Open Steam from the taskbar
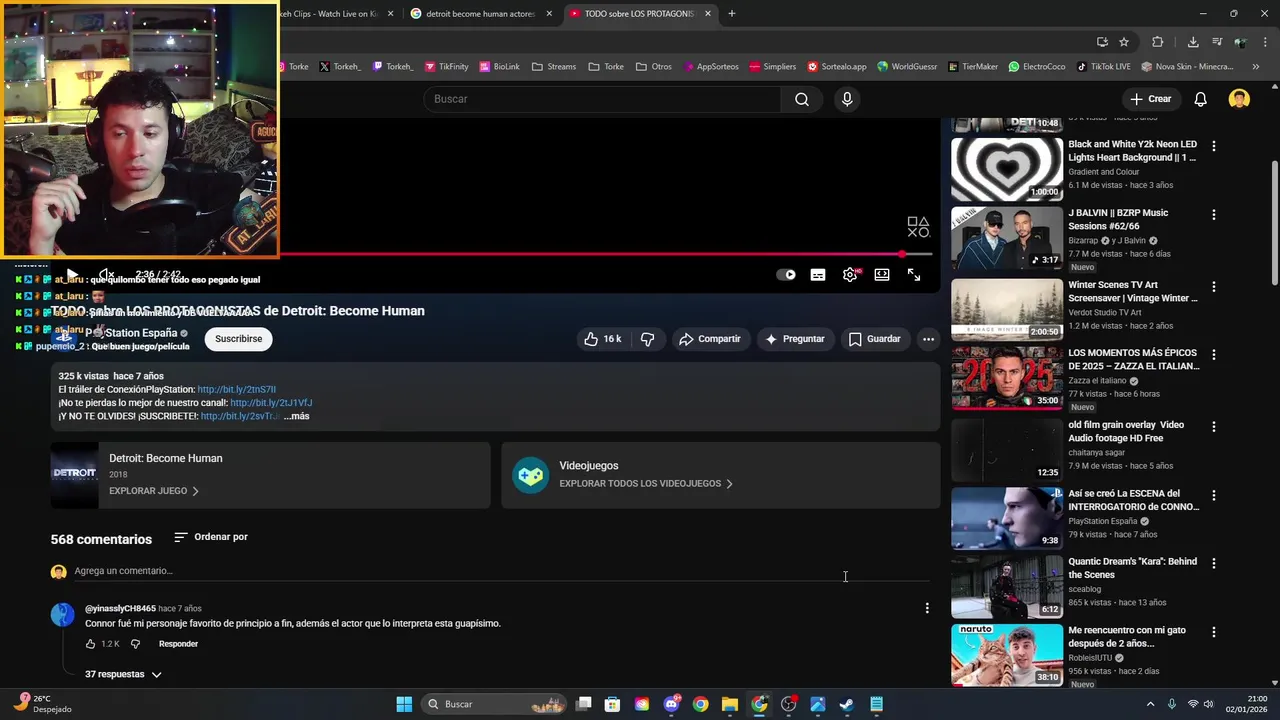The image size is (1280, 720). click(x=846, y=704)
